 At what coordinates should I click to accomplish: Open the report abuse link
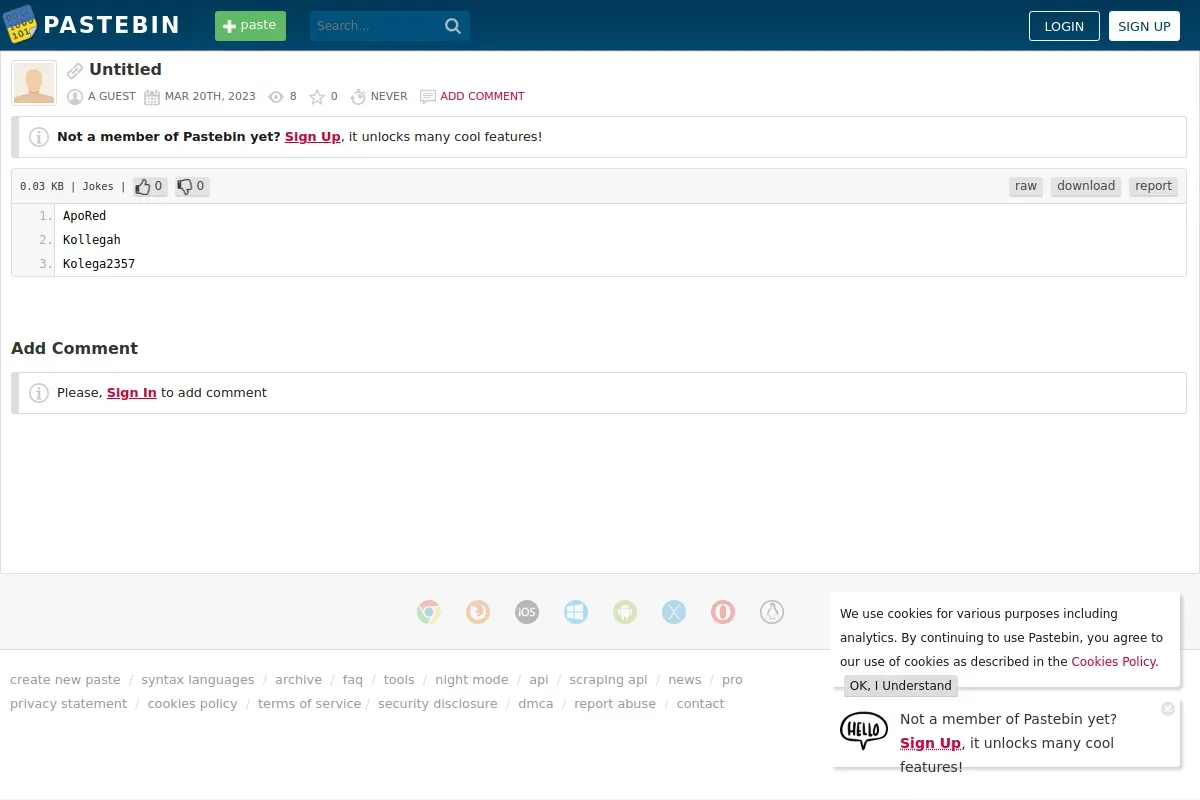click(615, 704)
